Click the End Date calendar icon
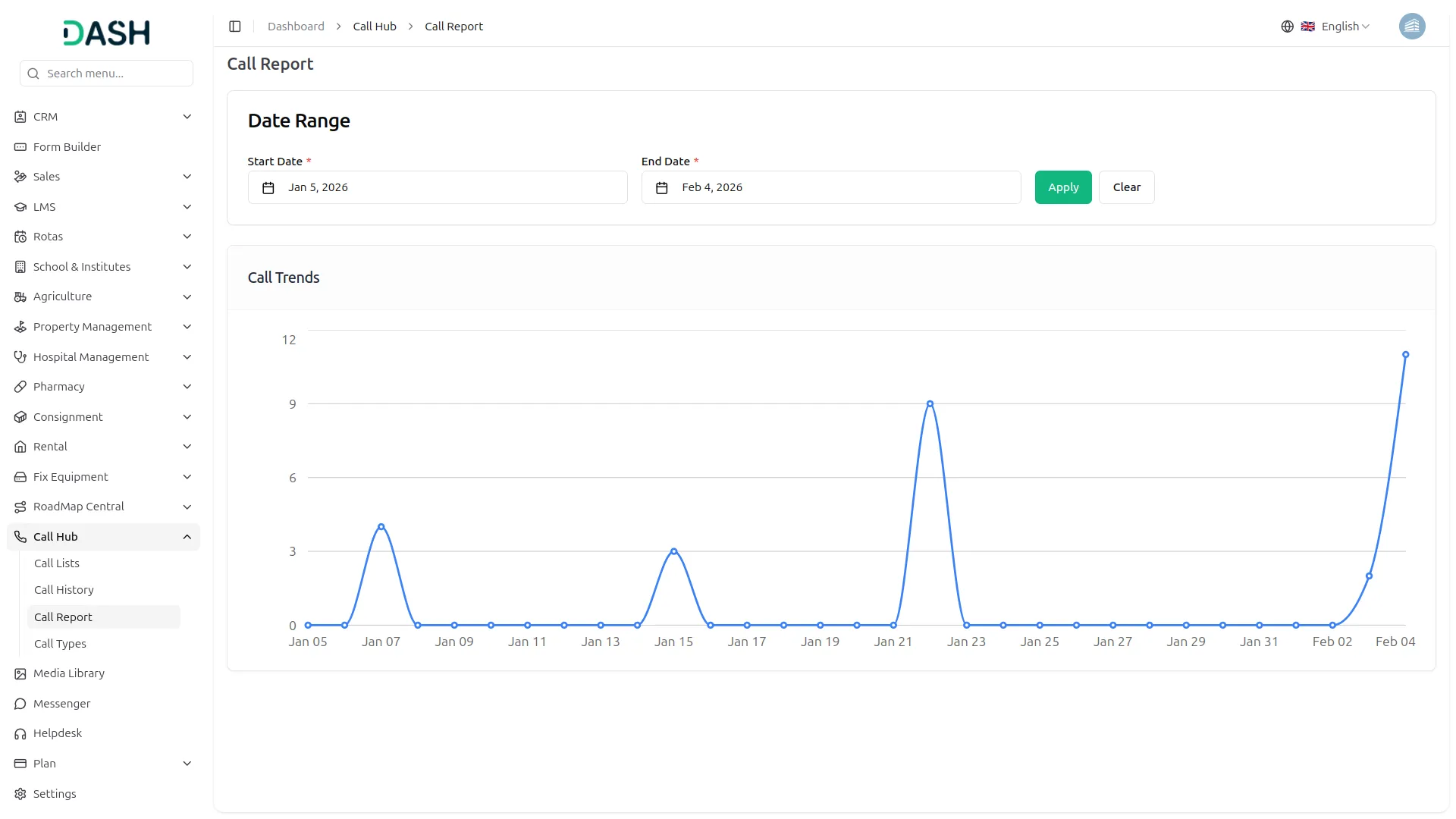This screenshot has width=1456, height=819. 661,188
